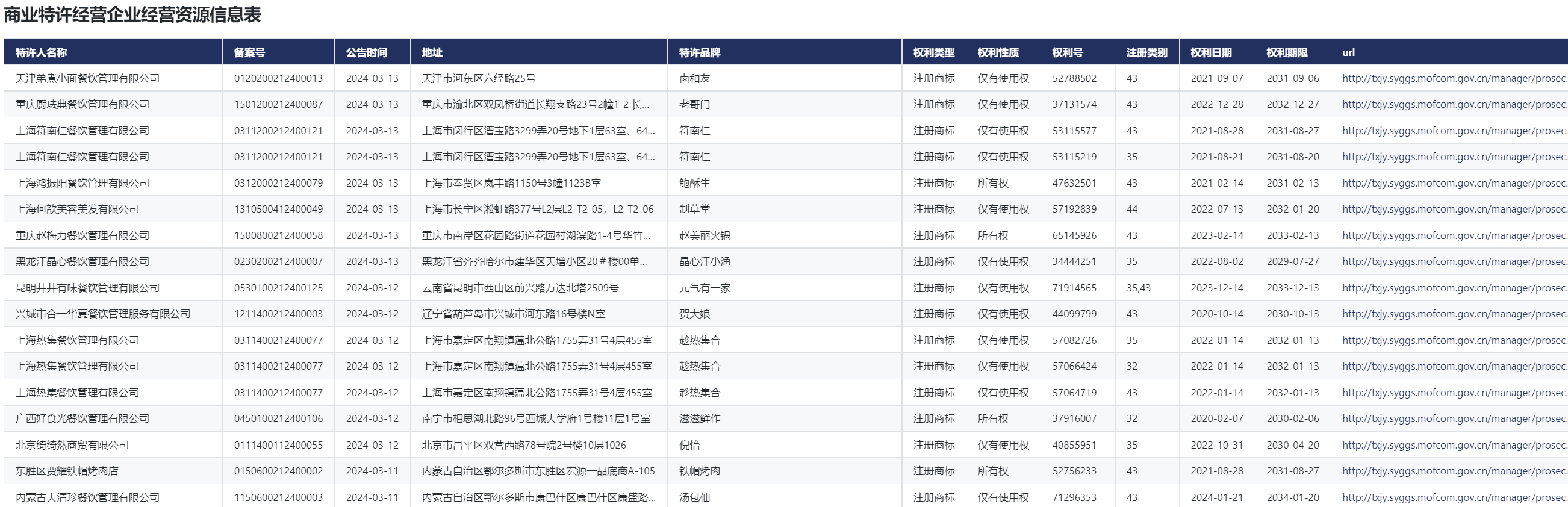
Task: Click address 天津市河东区六经路25号
Action: (x=479, y=78)
